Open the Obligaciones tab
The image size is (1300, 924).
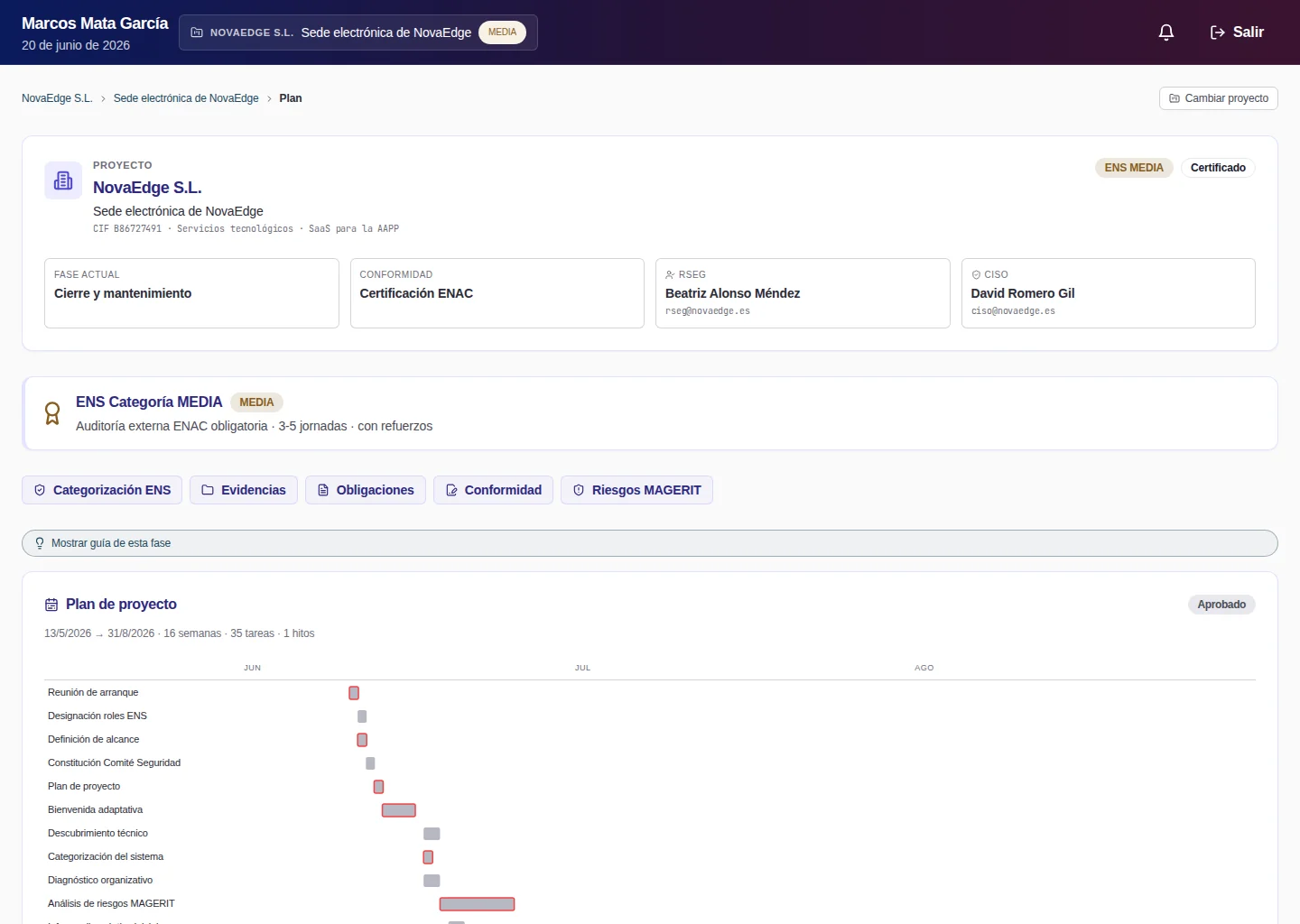coord(366,490)
